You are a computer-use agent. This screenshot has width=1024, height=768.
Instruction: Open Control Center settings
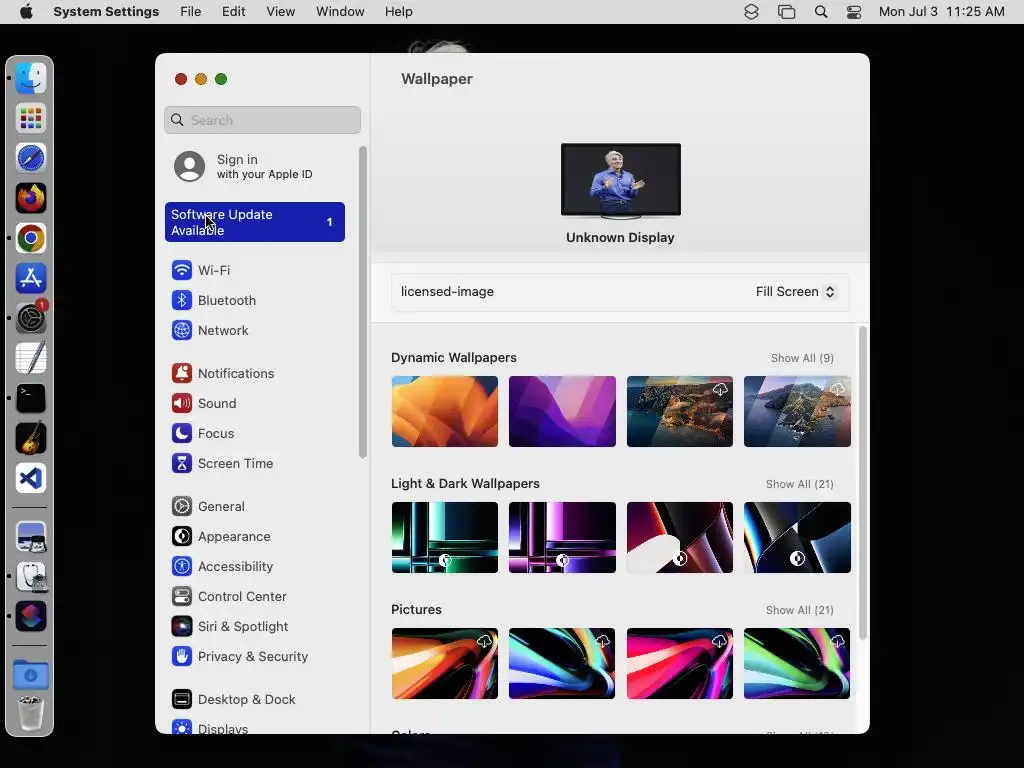point(229,597)
